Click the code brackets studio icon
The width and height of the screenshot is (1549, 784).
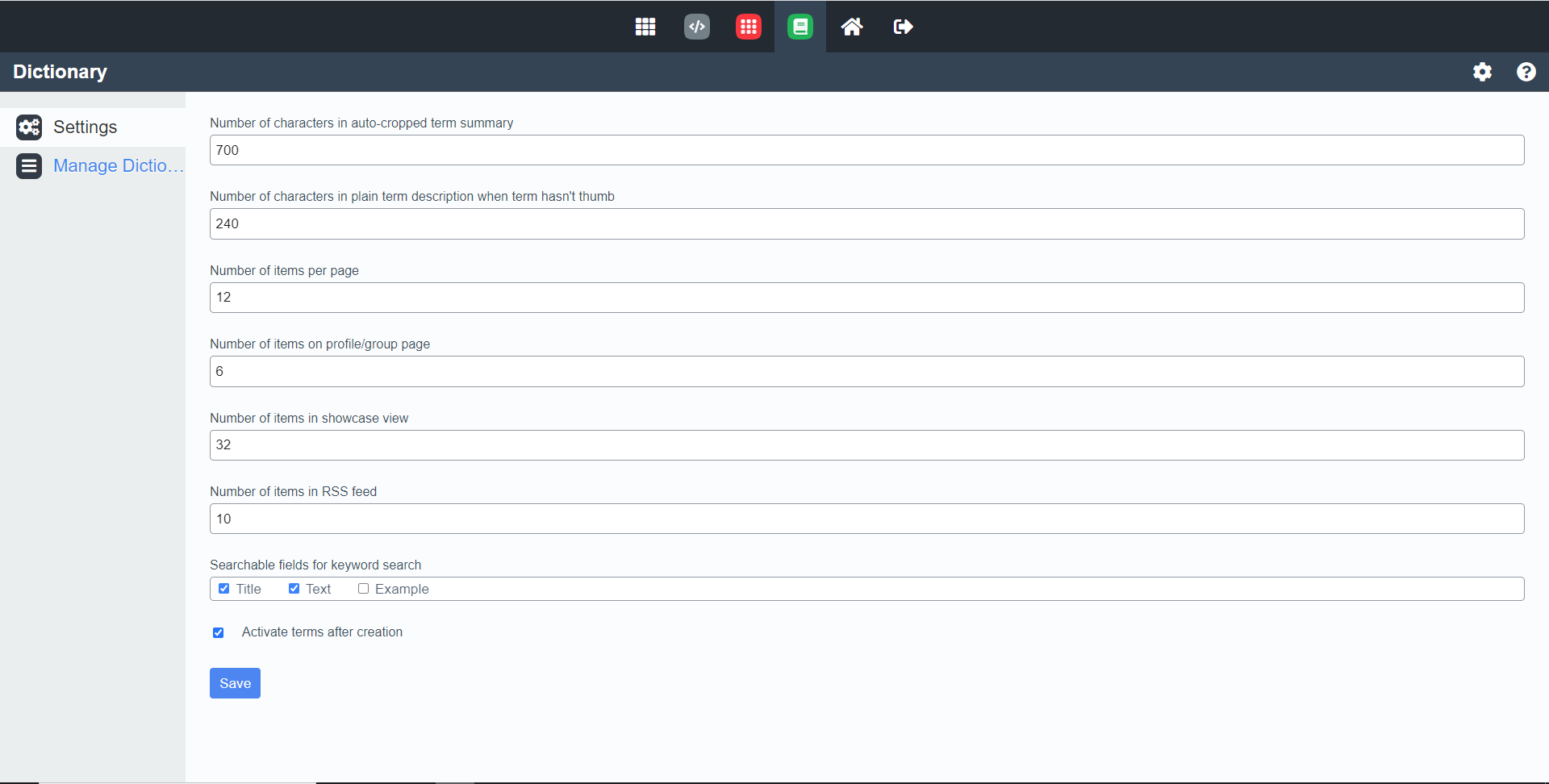tap(697, 27)
